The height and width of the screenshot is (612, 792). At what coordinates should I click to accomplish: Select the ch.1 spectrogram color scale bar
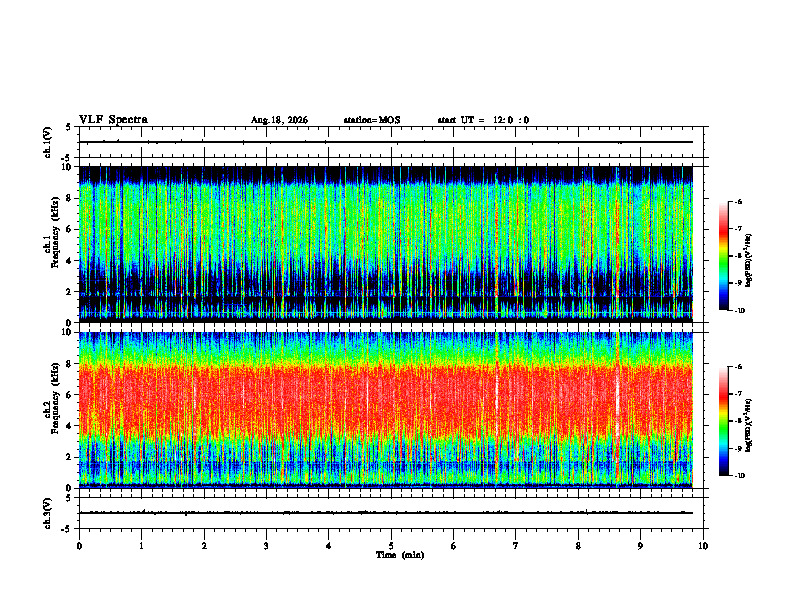click(x=723, y=256)
